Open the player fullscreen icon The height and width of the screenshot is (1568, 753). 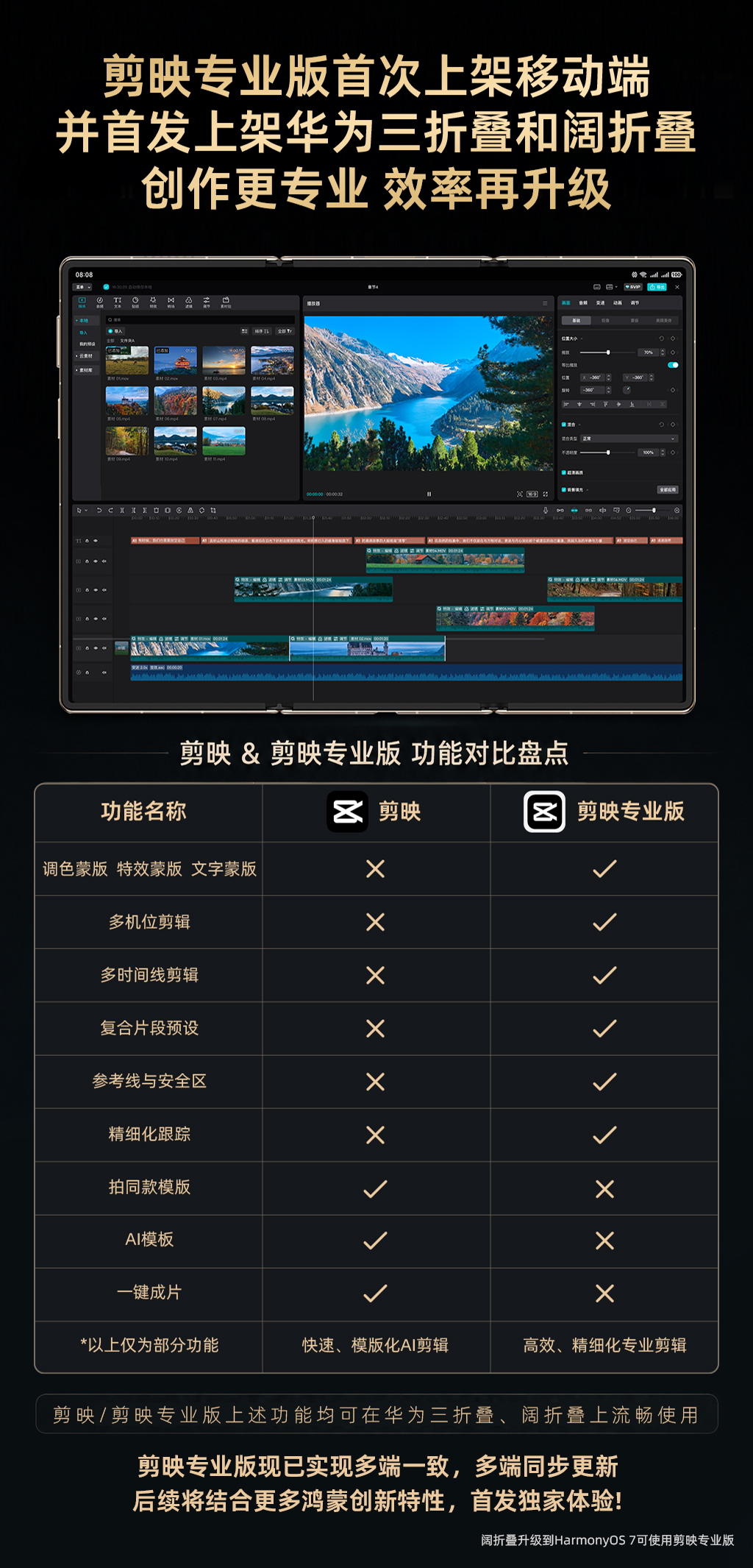(x=546, y=494)
